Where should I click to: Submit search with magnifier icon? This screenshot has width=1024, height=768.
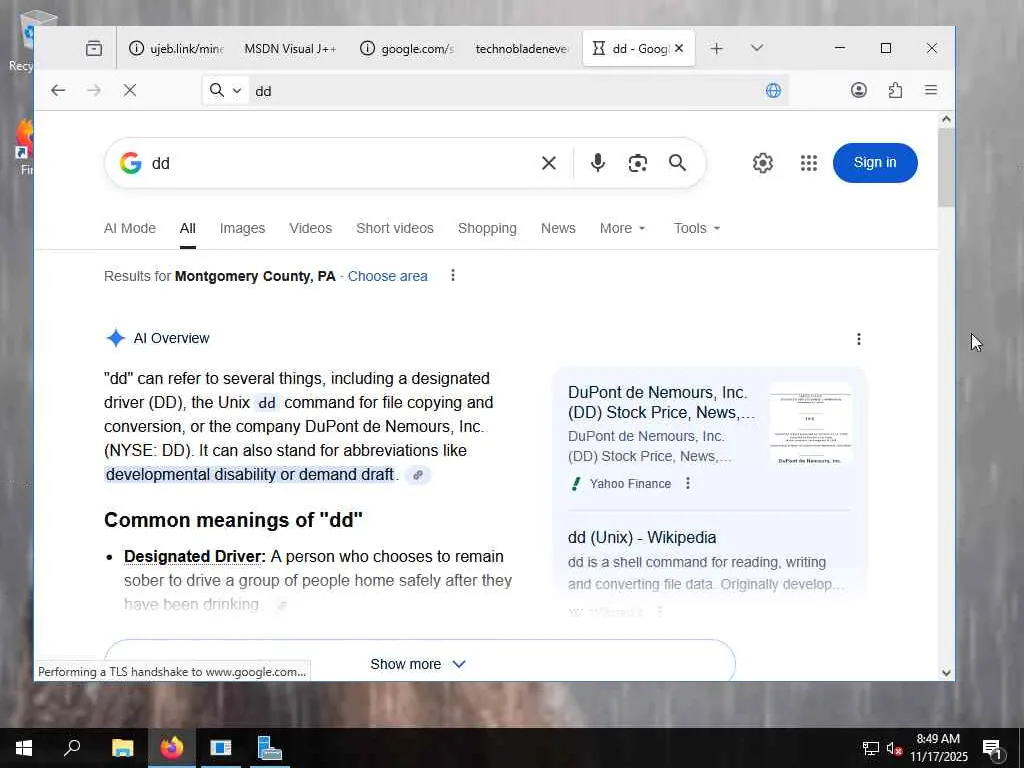coord(677,163)
